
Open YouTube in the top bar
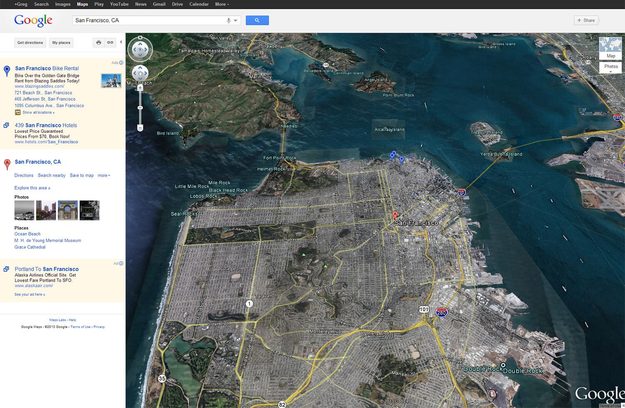119,4
